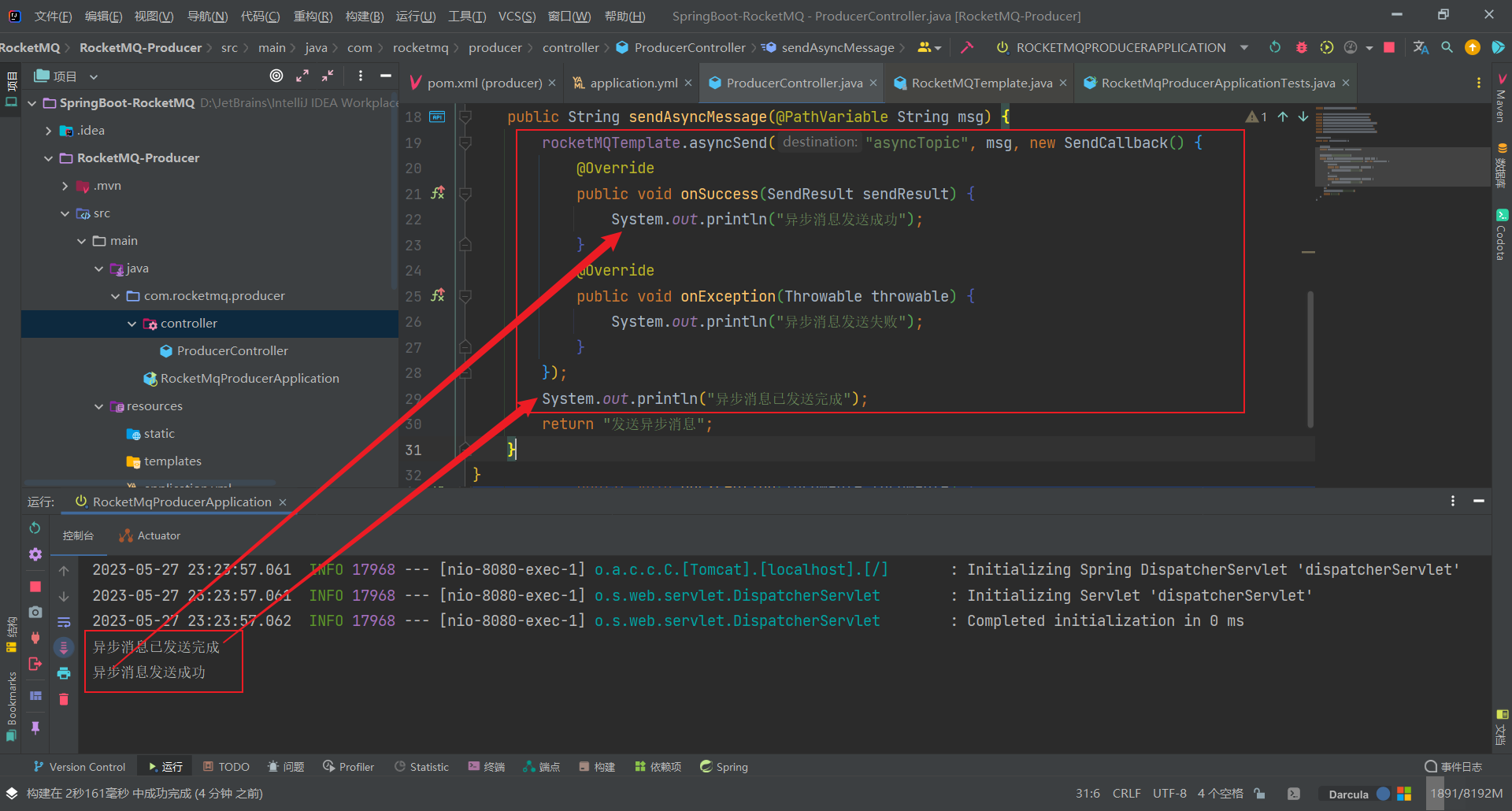Toggle read-only lock icon in status bar

(x=1260, y=794)
